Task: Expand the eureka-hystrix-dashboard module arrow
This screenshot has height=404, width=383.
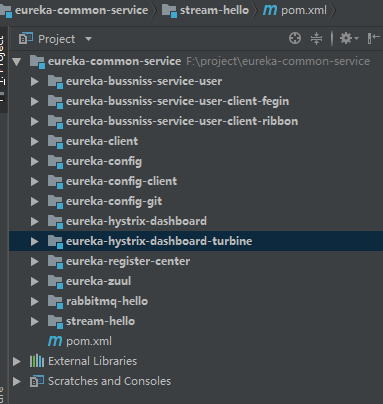Action: coord(35,221)
